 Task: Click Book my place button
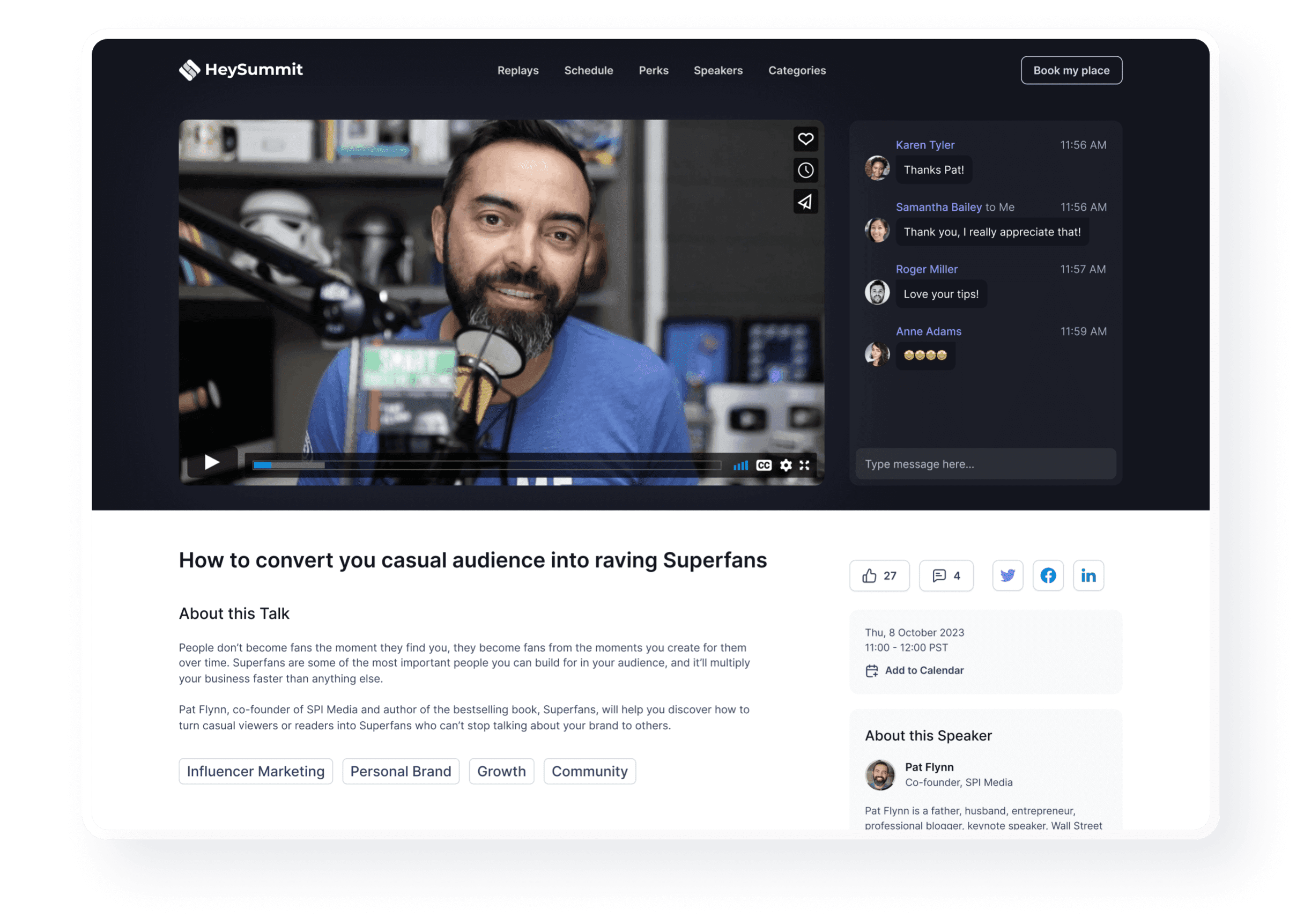(1071, 71)
